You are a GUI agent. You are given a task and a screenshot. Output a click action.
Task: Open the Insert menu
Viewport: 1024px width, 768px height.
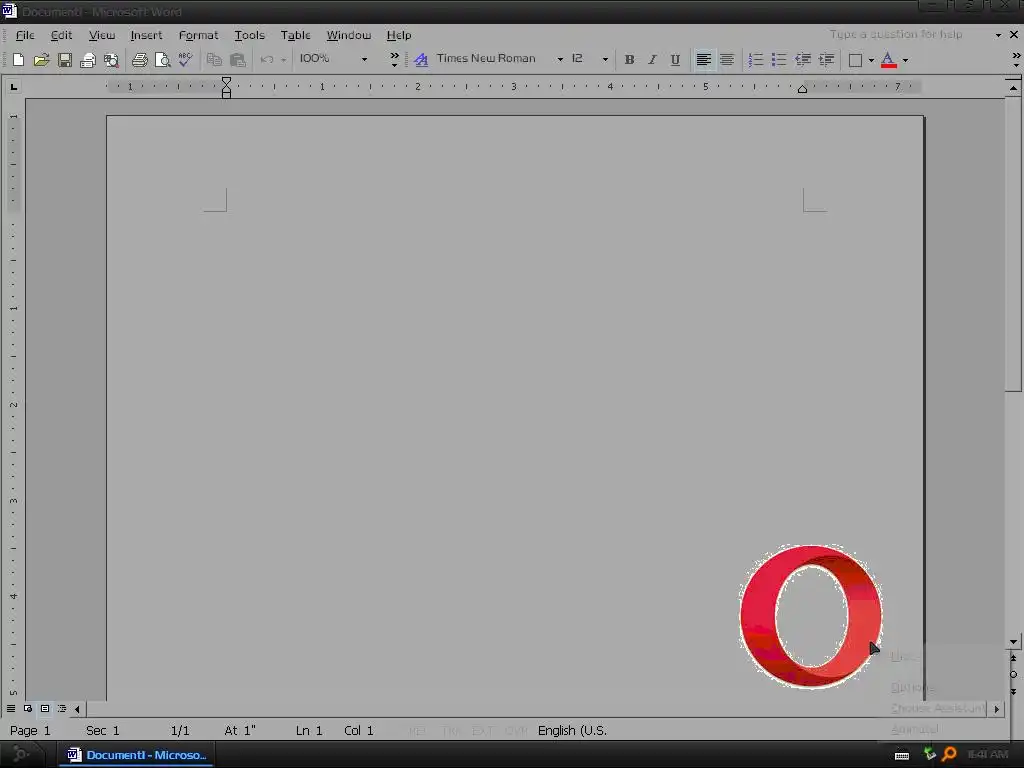click(146, 35)
